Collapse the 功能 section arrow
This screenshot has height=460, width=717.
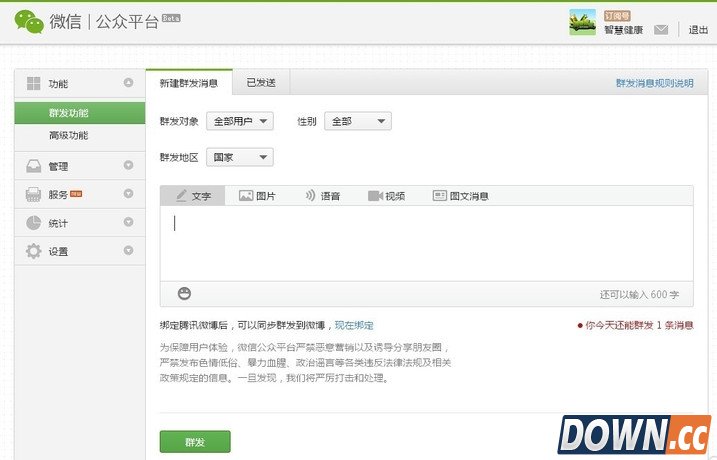click(x=128, y=82)
